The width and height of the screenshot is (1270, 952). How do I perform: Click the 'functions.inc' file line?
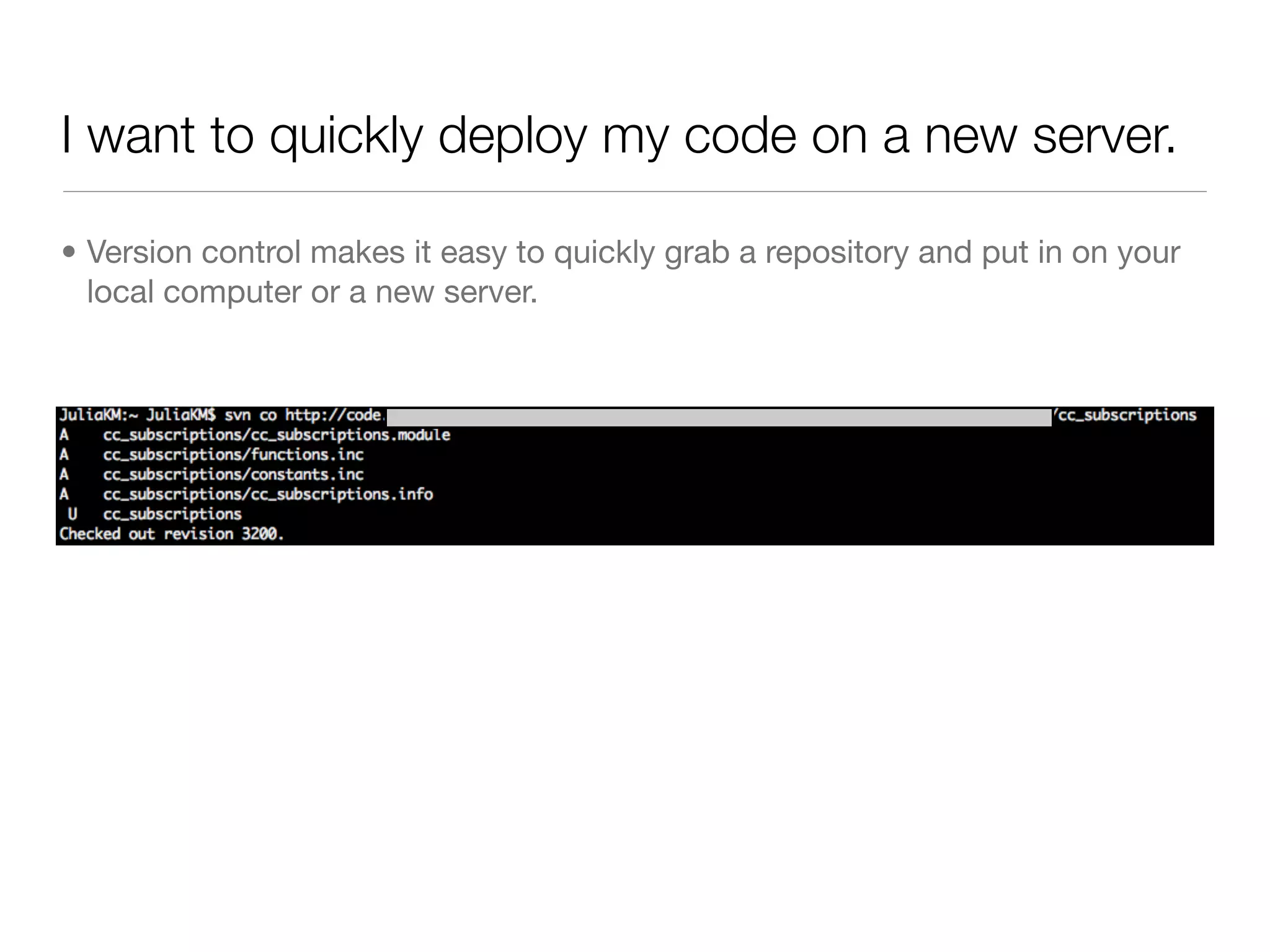(233, 454)
